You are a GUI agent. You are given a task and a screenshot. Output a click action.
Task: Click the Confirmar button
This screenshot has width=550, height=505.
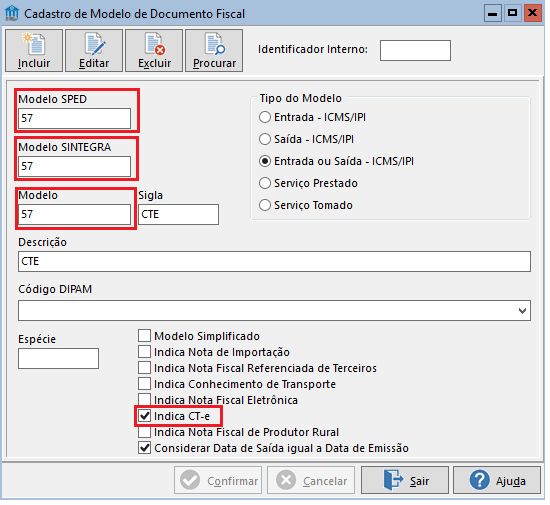click(218, 480)
